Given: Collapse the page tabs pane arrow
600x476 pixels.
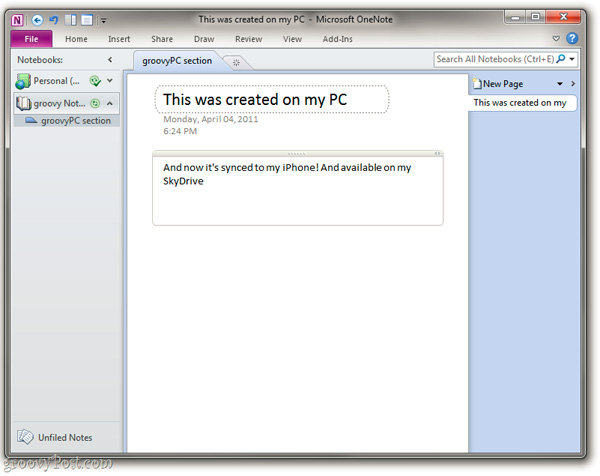Looking at the screenshot, I should pos(573,83).
